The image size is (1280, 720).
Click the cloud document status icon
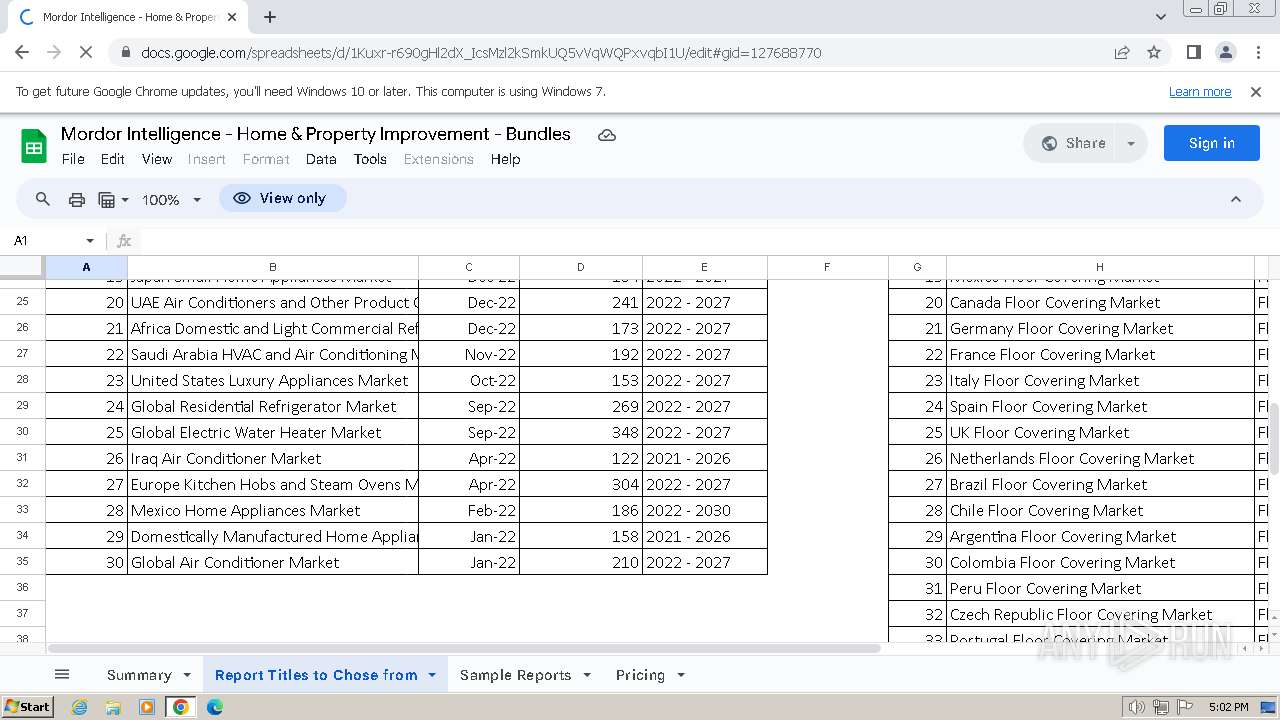(x=607, y=135)
